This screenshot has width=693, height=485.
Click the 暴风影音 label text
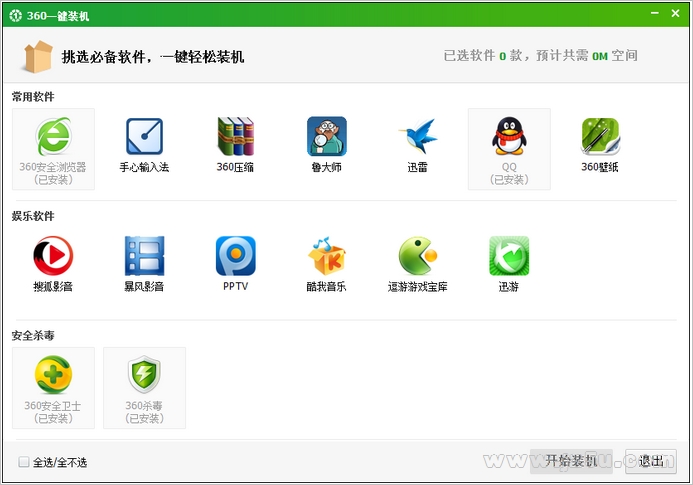tap(145, 286)
